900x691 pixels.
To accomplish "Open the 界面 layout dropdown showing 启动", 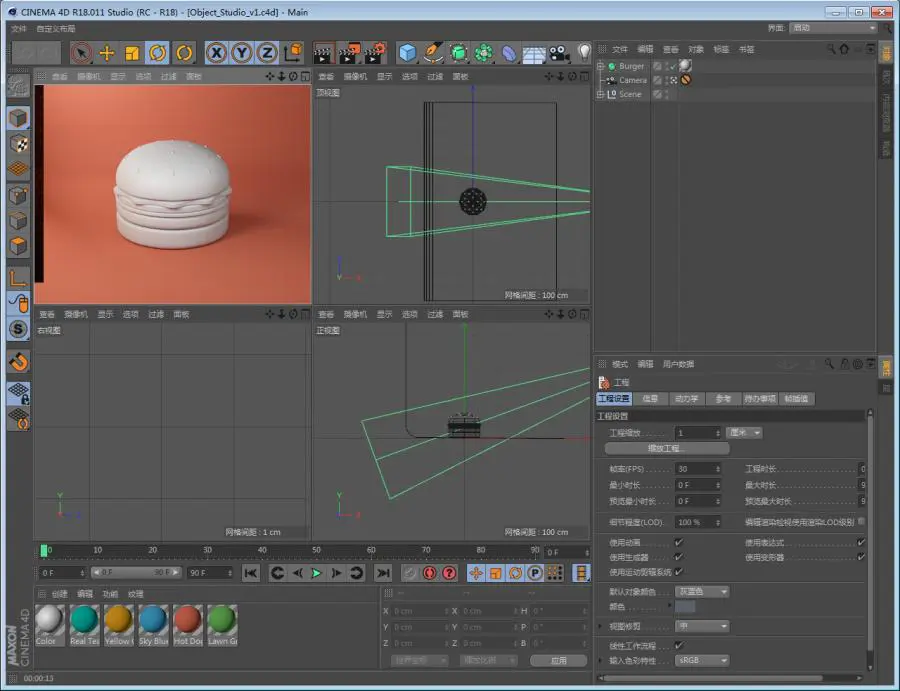I will point(832,28).
